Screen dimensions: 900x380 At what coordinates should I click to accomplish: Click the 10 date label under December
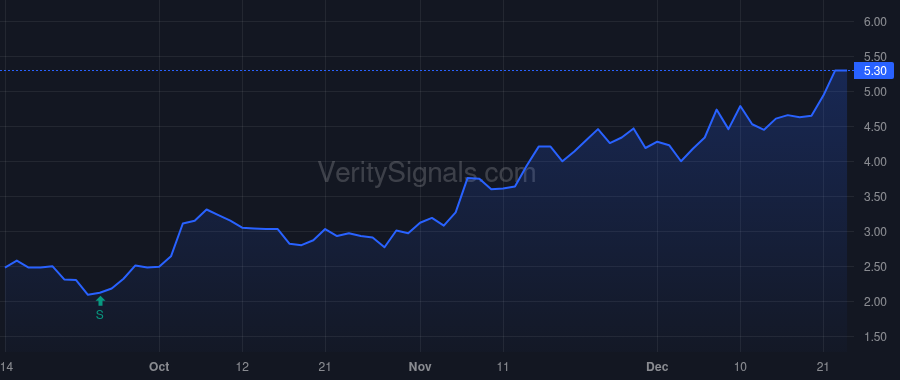(x=740, y=366)
